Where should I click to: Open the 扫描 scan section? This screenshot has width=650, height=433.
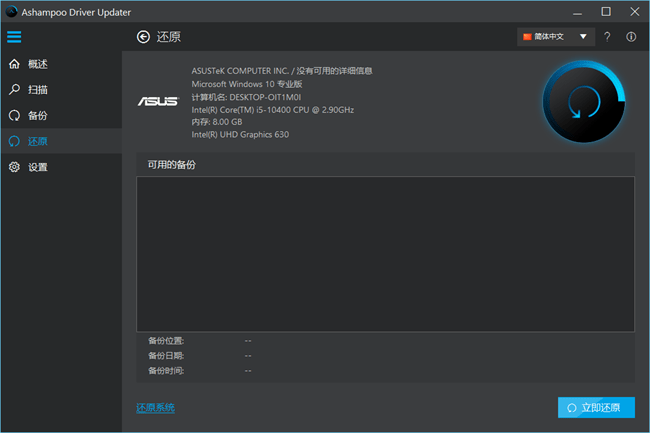coord(37,90)
